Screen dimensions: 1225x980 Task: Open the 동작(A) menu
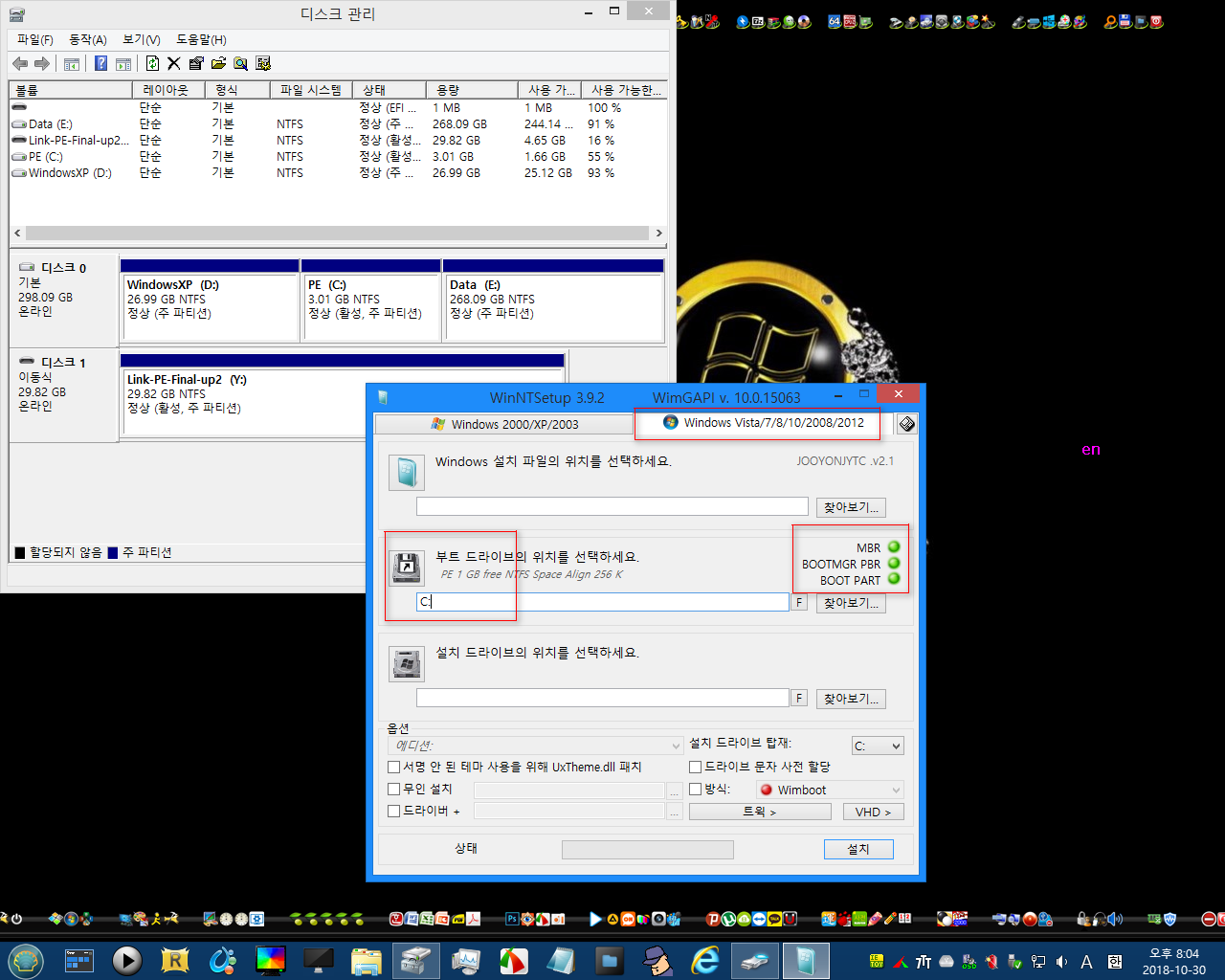click(88, 39)
